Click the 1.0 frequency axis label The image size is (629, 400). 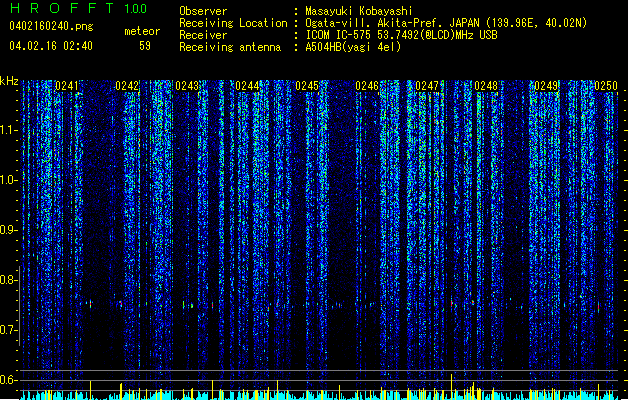click(x=9, y=180)
